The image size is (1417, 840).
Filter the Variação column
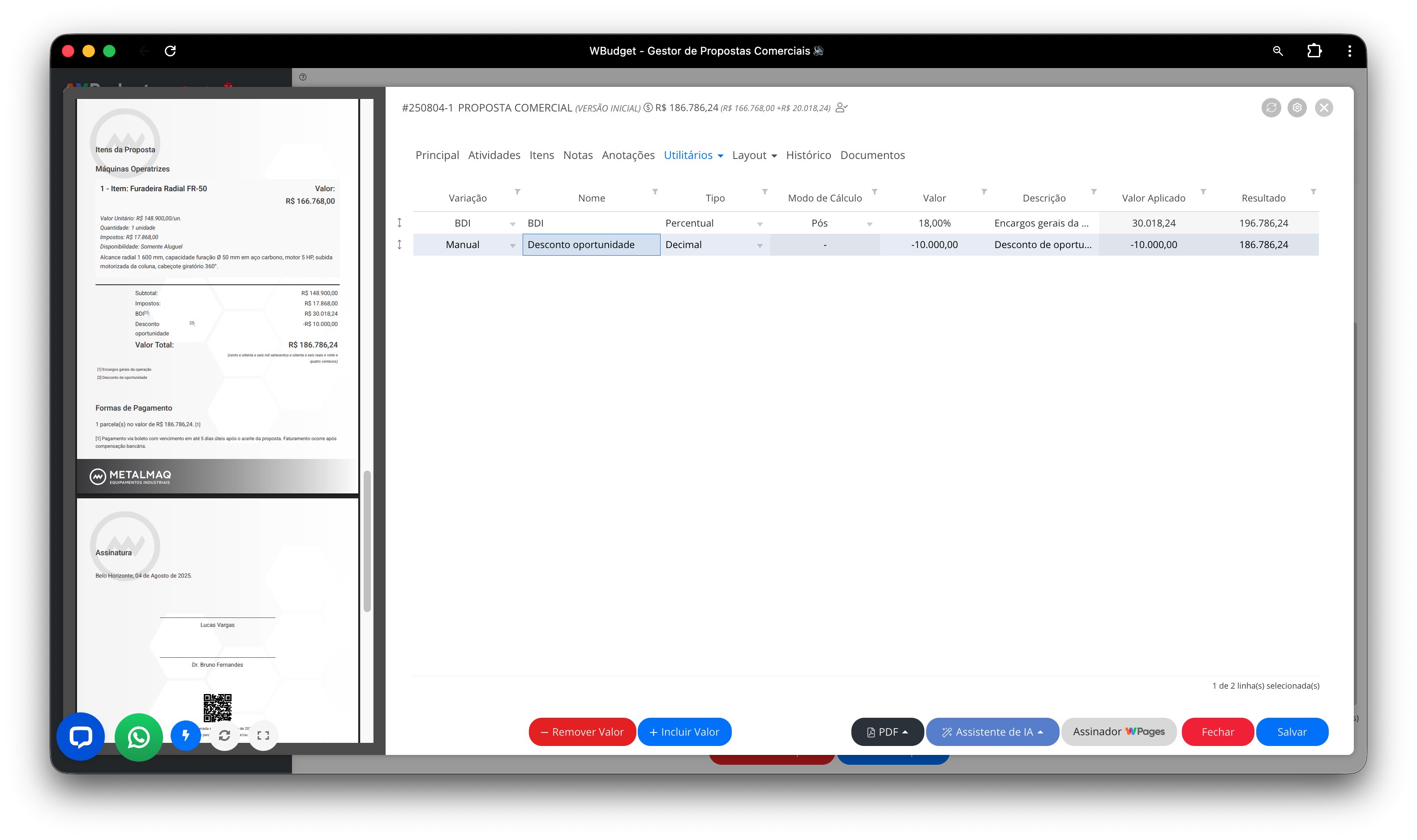point(517,192)
